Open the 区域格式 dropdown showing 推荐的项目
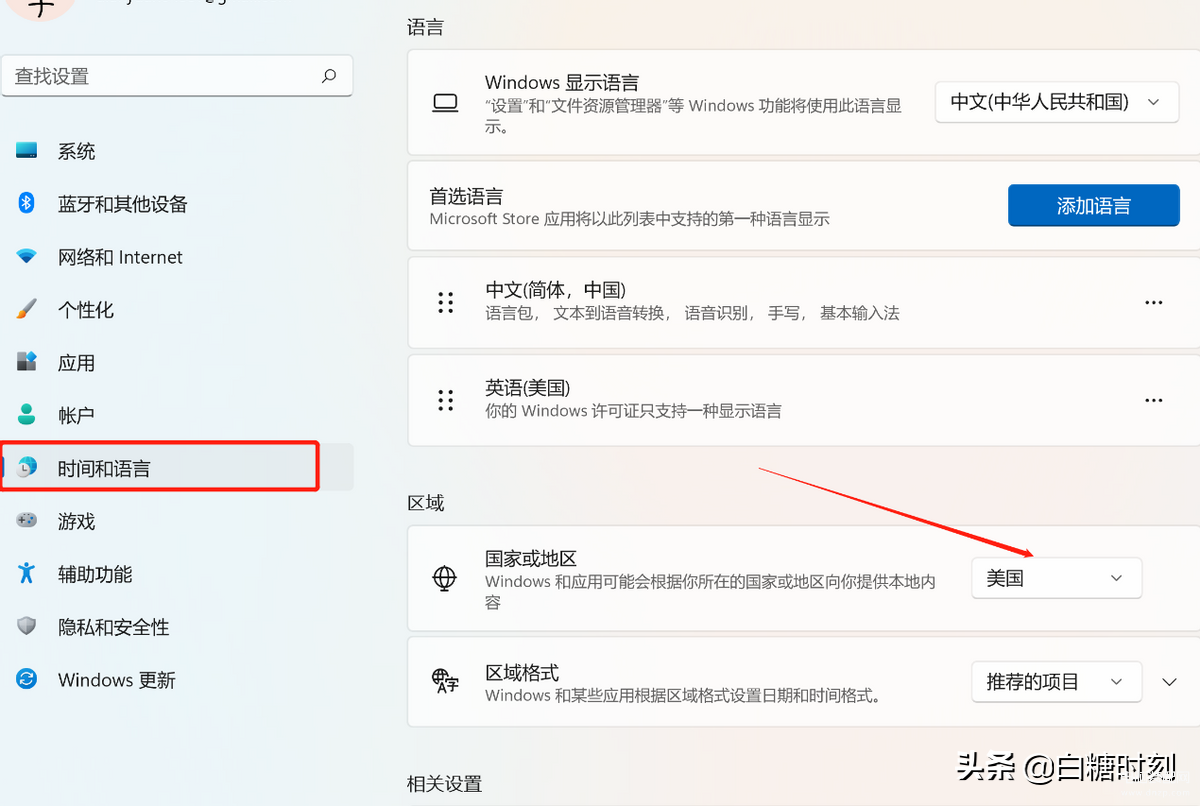The image size is (1200, 806). click(1056, 682)
